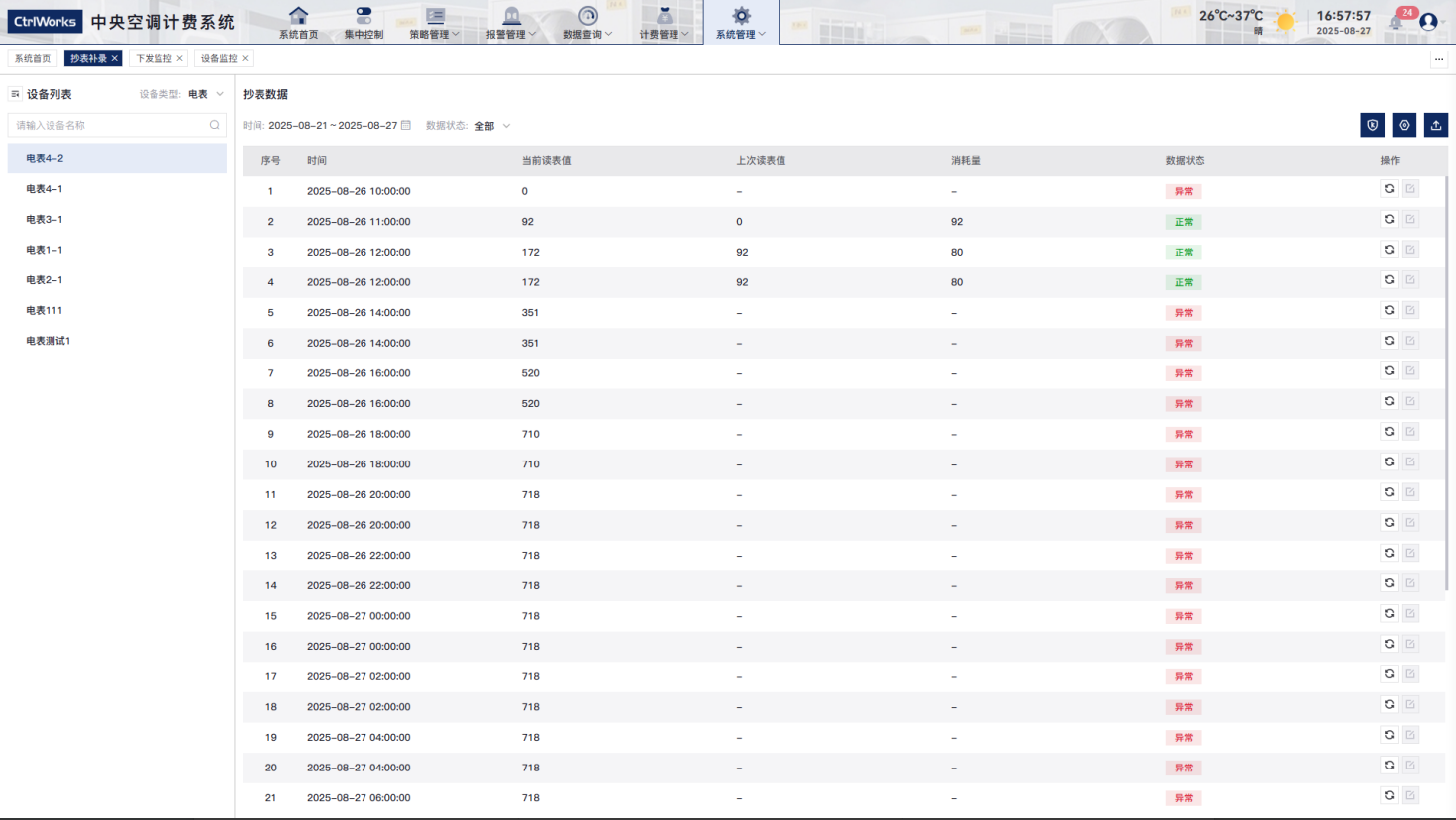1456x820 pixels.
Task: Open 集中控制 in the top navigation
Action: tap(364, 23)
